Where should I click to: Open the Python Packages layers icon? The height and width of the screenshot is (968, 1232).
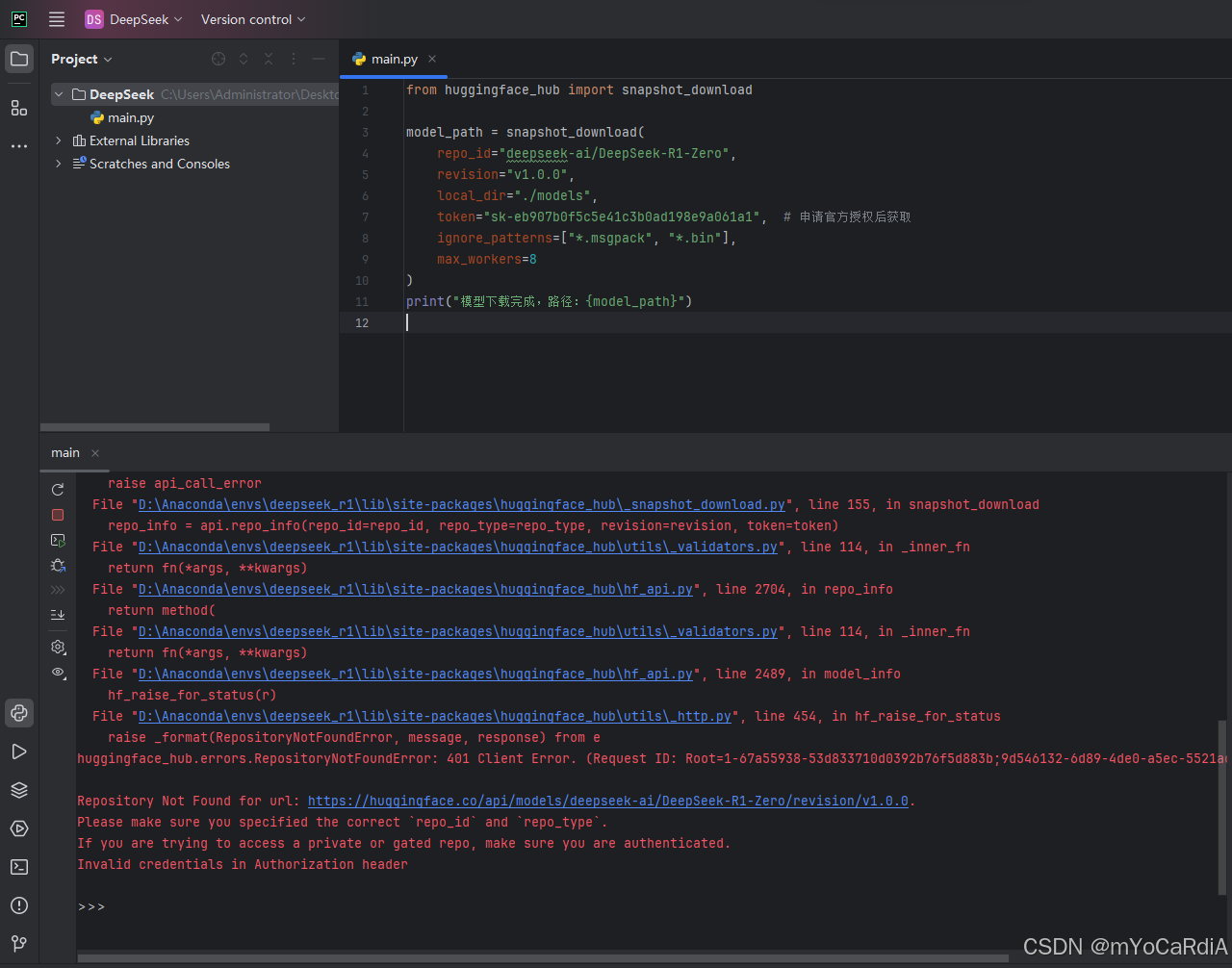19,790
